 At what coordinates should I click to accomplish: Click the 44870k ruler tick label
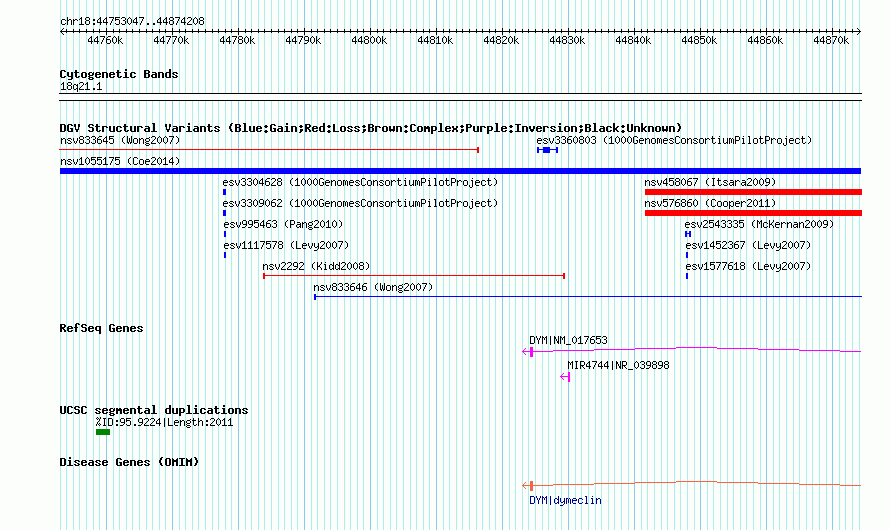(x=831, y=40)
